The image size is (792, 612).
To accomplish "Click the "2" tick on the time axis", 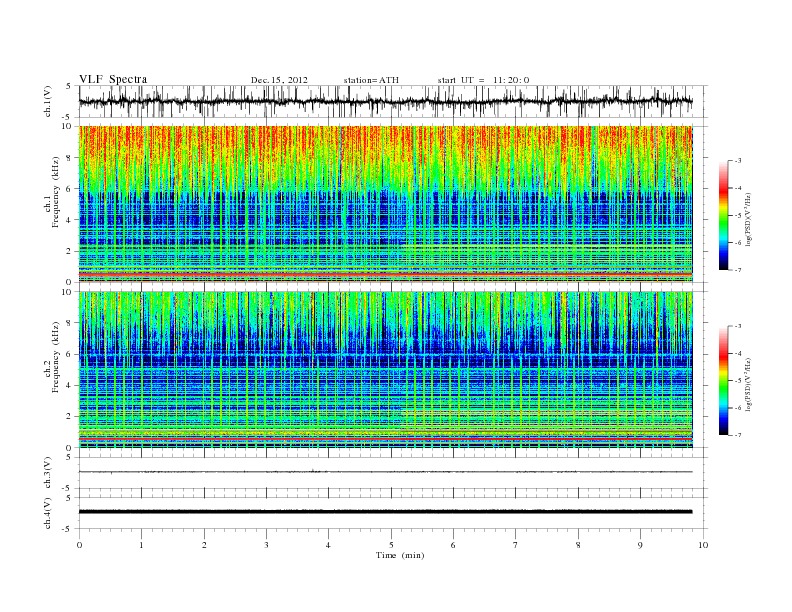I will pos(204,545).
